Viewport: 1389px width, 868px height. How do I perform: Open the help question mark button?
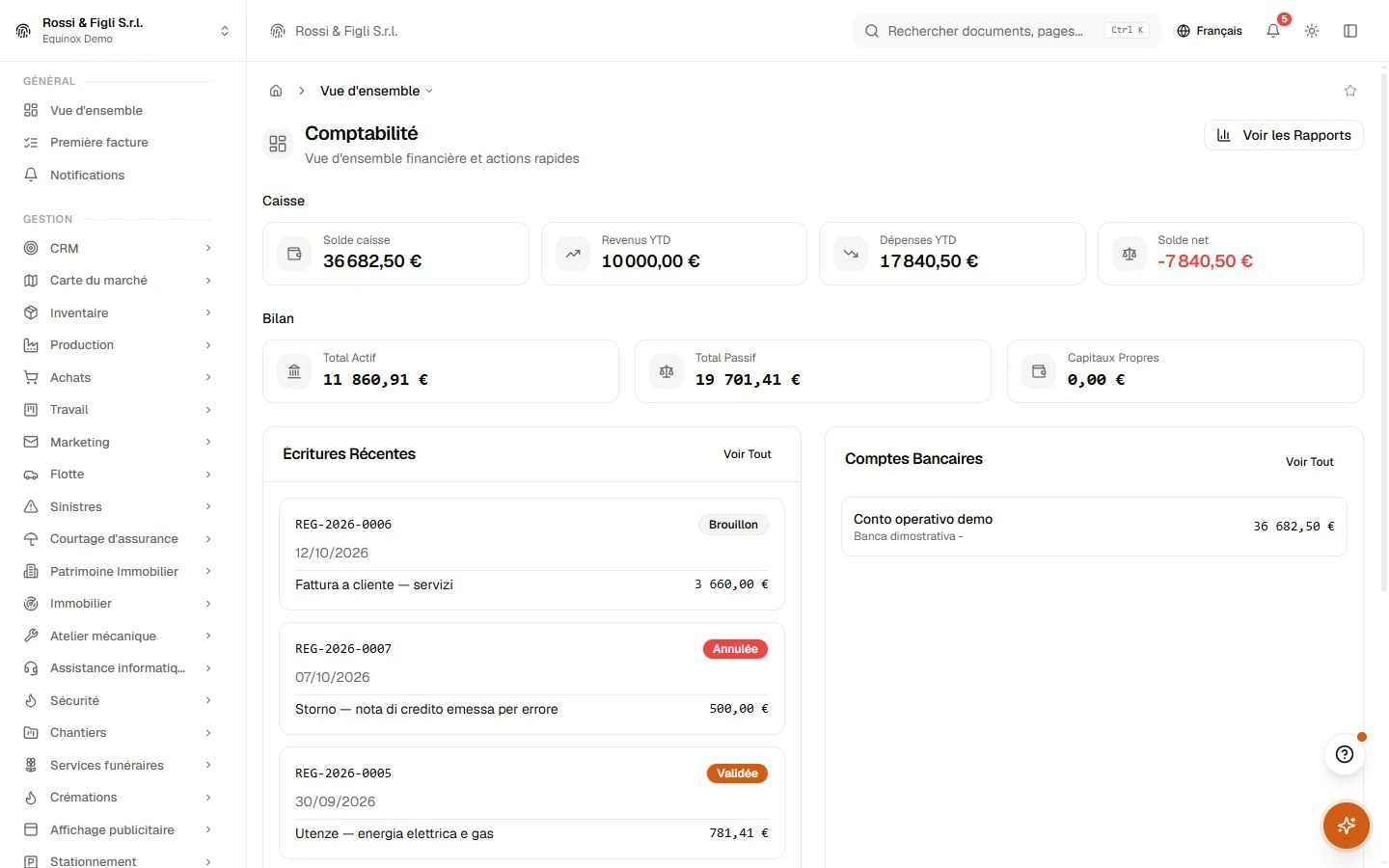1345,754
